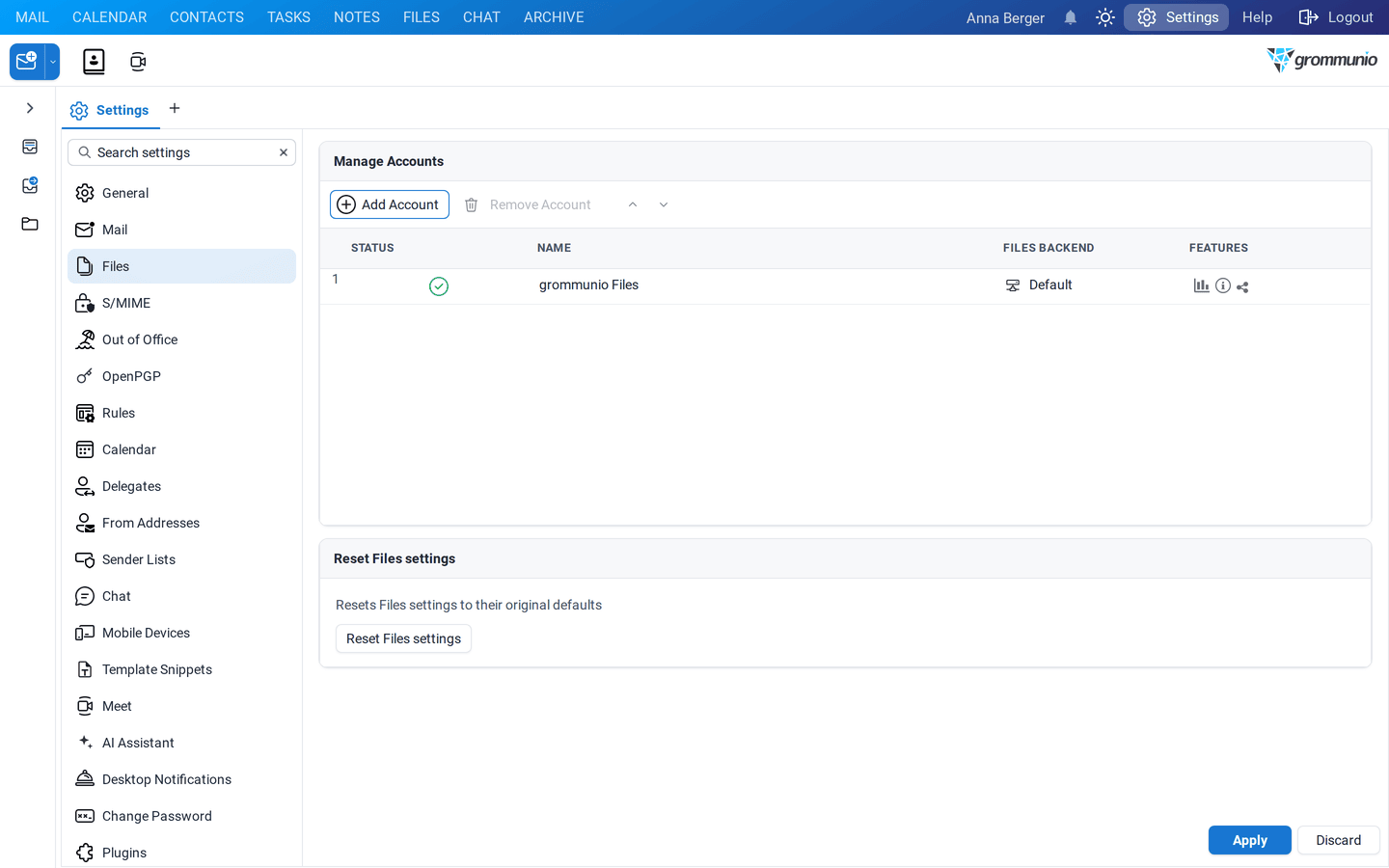Screen dimensions: 1389x868
Task: Click the Remove Account button
Action: pyautogui.click(x=528, y=204)
